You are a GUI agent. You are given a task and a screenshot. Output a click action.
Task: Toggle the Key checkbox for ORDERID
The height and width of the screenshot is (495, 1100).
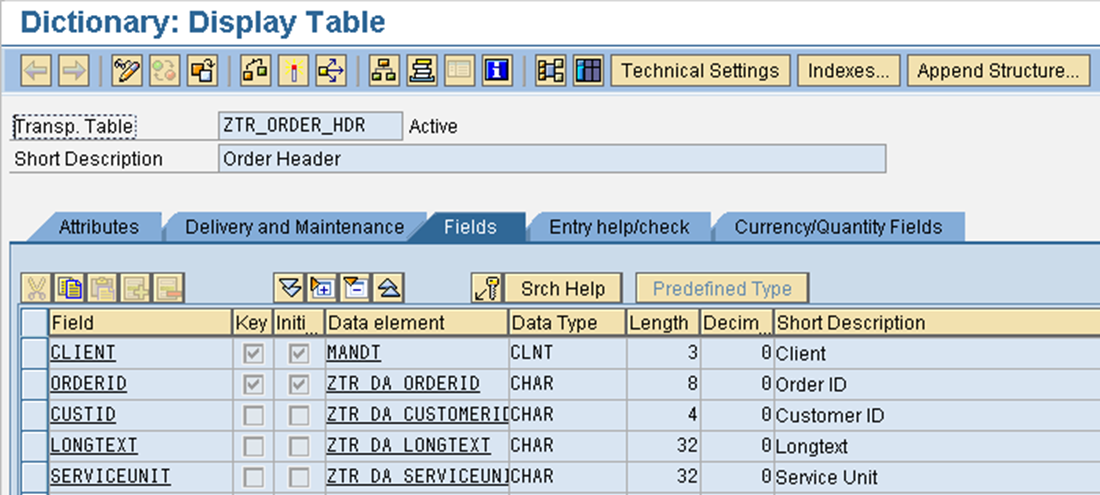pos(254,384)
